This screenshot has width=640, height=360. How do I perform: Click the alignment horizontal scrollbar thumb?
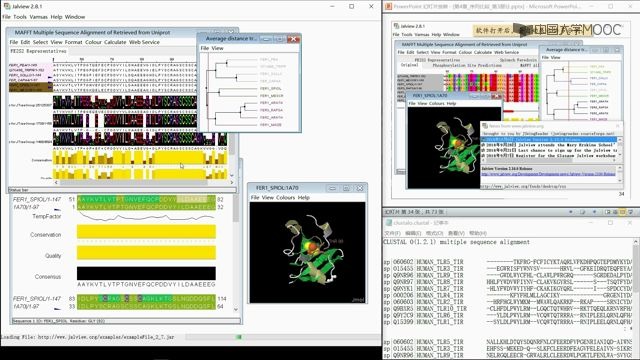(135, 182)
